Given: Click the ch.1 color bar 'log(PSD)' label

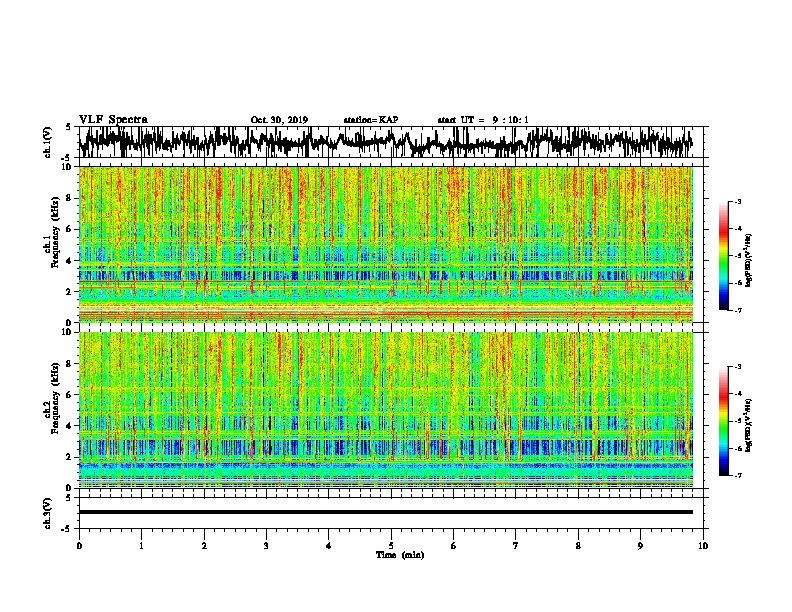Looking at the screenshot, I should [x=749, y=261].
